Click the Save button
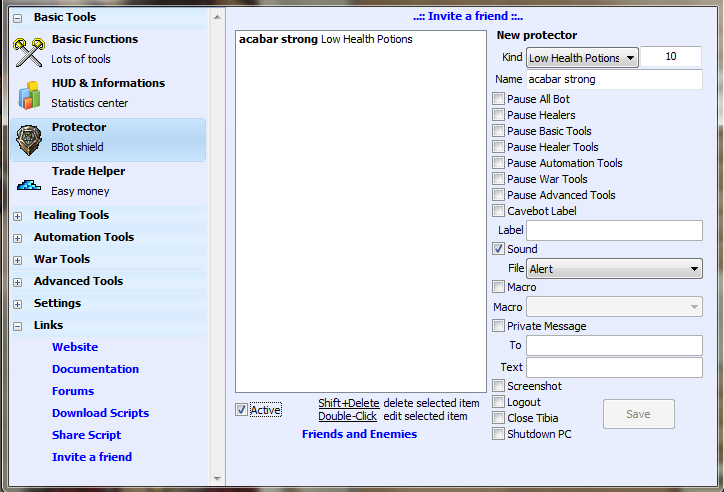This screenshot has height=492, width=724. pyautogui.click(x=638, y=414)
